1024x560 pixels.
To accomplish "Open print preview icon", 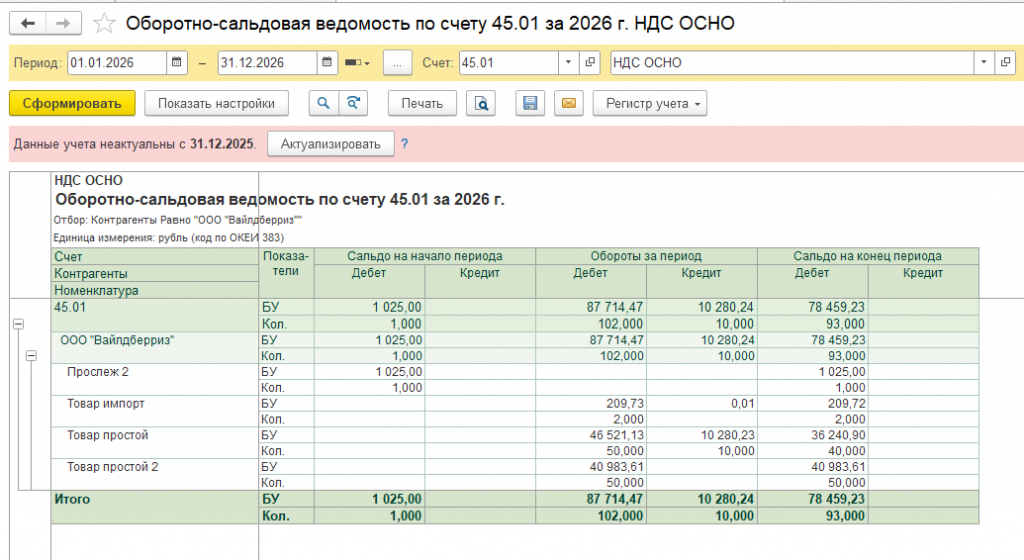I will [481, 103].
